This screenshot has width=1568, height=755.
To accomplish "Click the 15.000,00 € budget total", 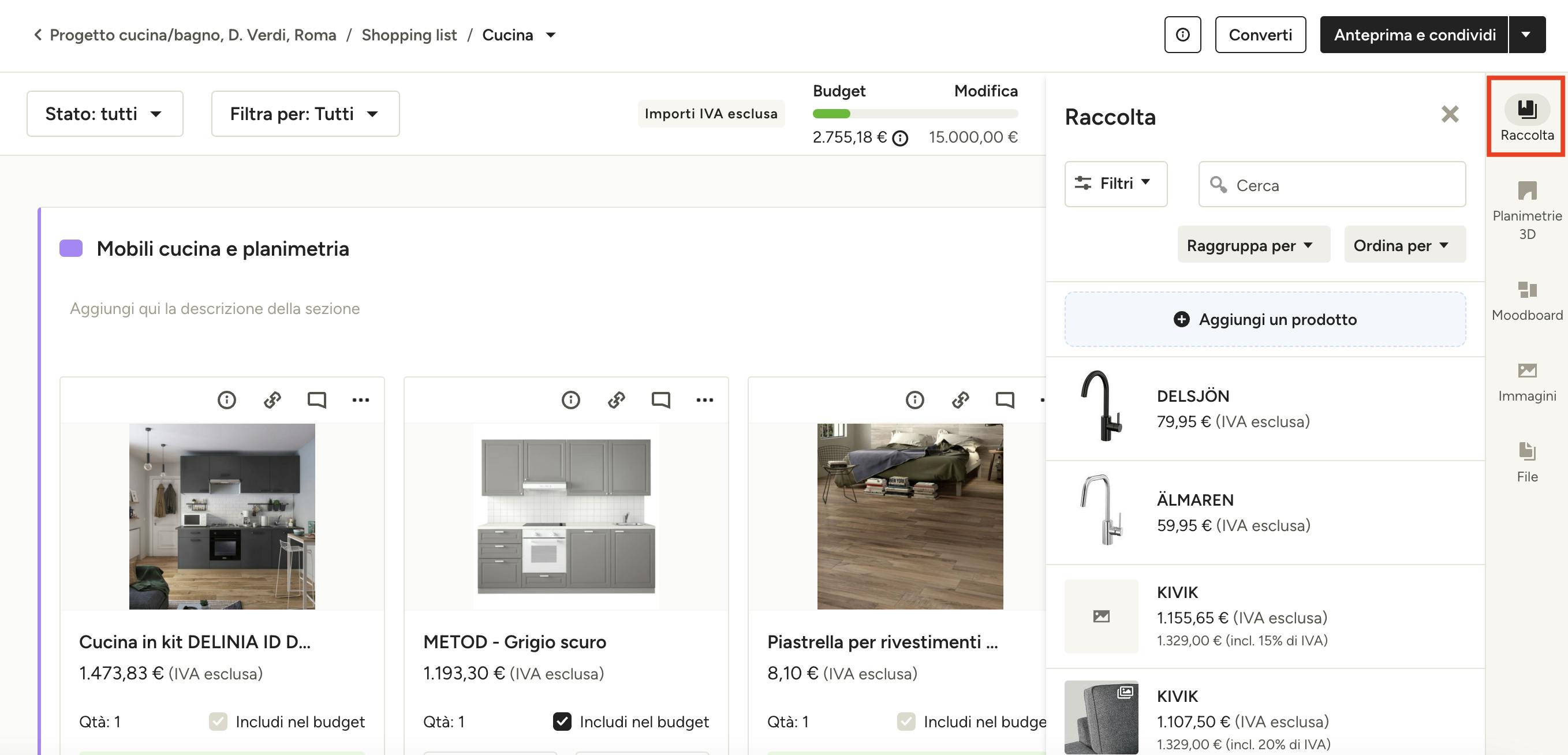I will (973, 137).
